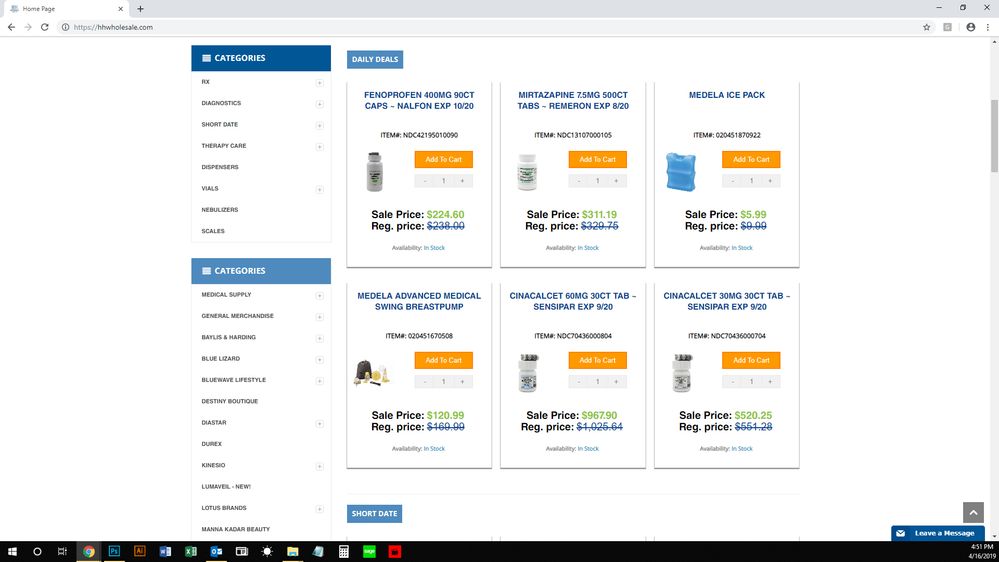
Task: Open the Windows Start menu
Action: (11, 551)
